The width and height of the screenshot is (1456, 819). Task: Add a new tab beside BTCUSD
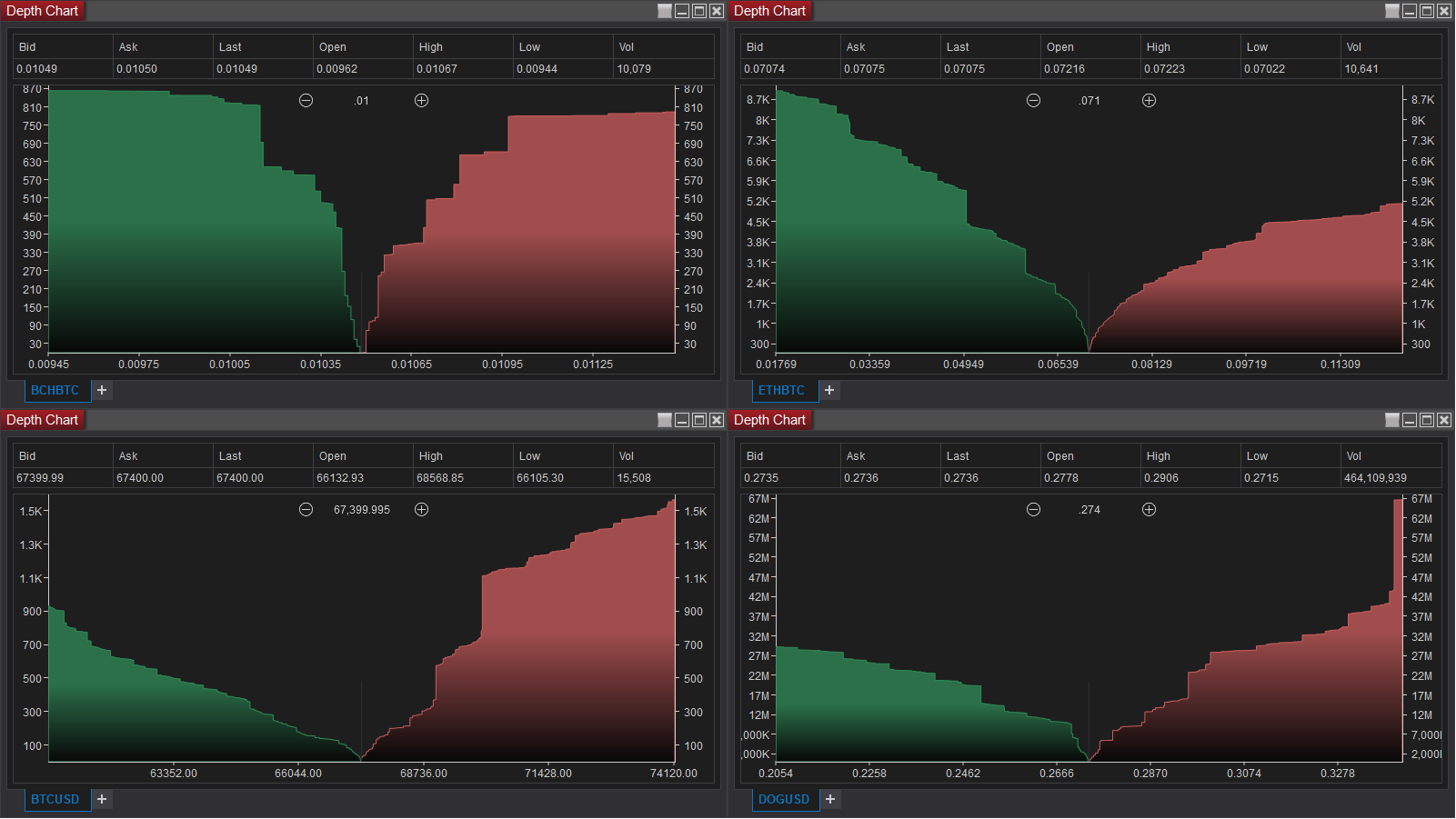point(102,799)
